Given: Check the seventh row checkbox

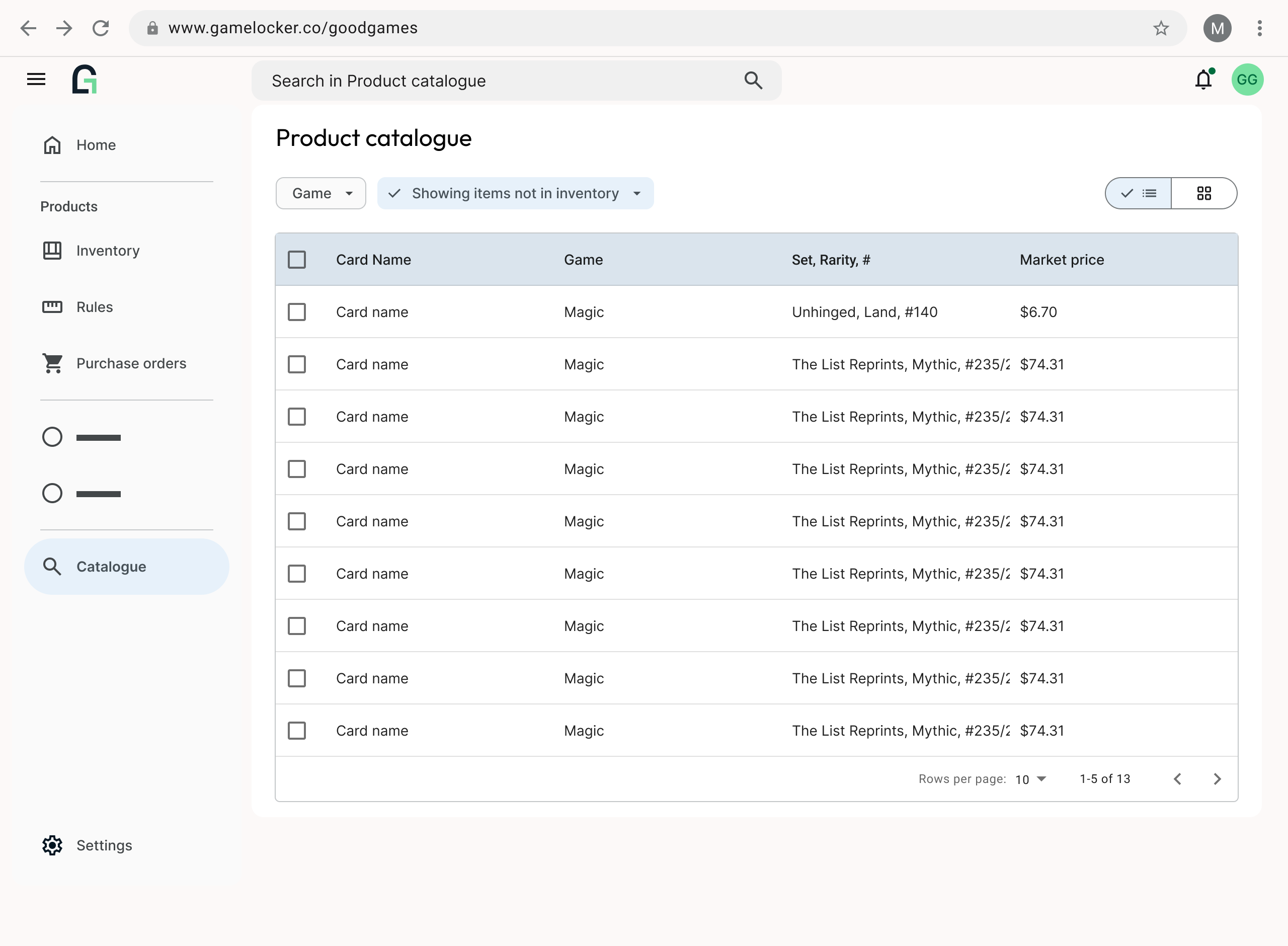Looking at the screenshot, I should click(296, 626).
